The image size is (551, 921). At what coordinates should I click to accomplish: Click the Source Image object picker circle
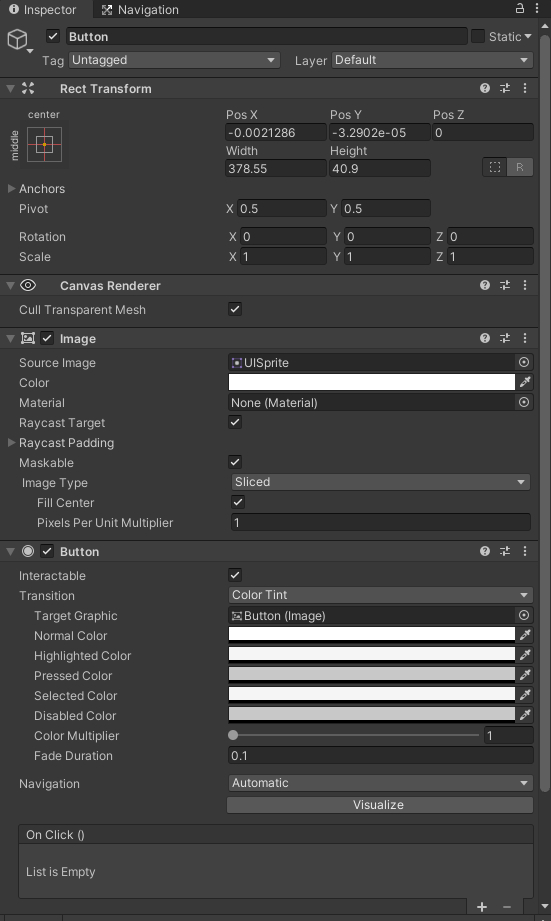click(x=523, y=362)
